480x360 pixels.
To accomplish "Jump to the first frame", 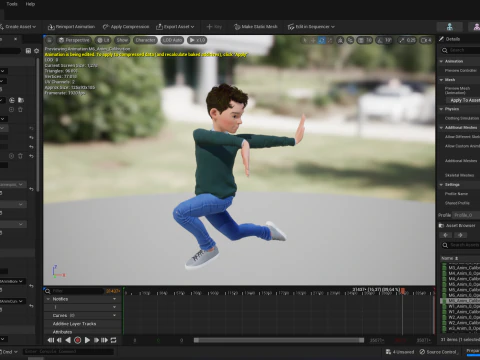I will (51, 340).
